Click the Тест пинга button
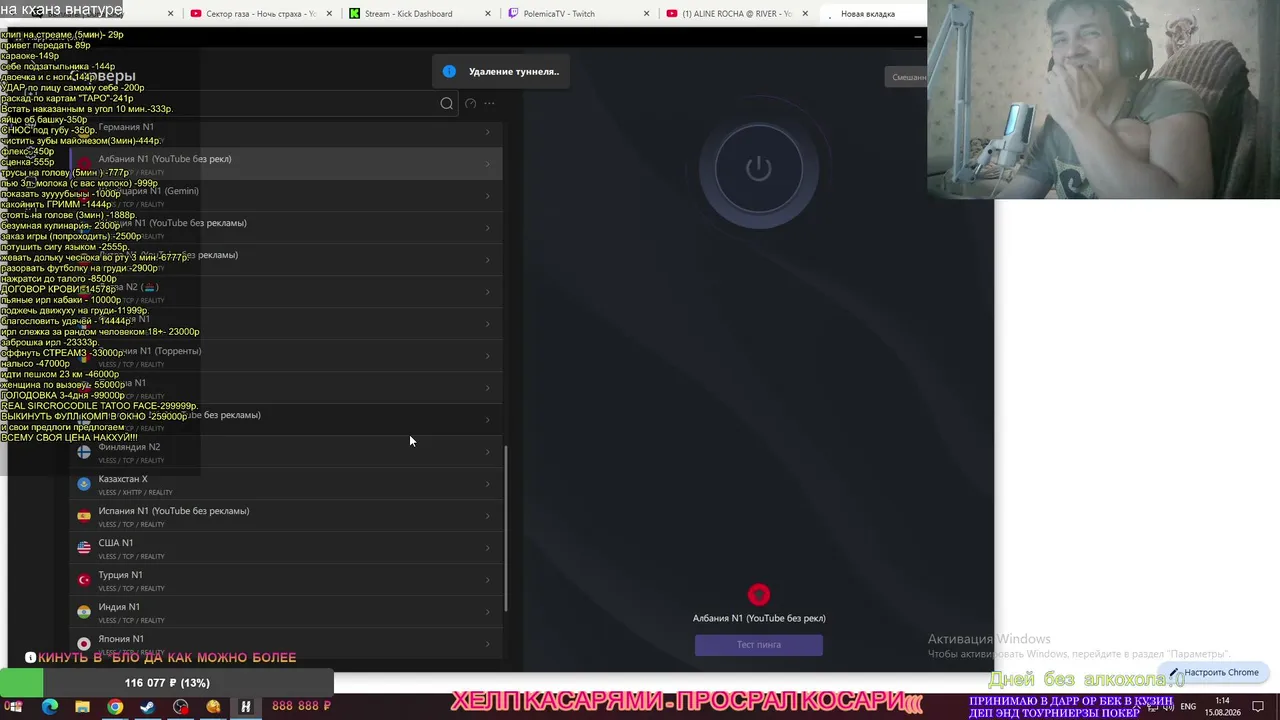 click(x=759, y=645)
